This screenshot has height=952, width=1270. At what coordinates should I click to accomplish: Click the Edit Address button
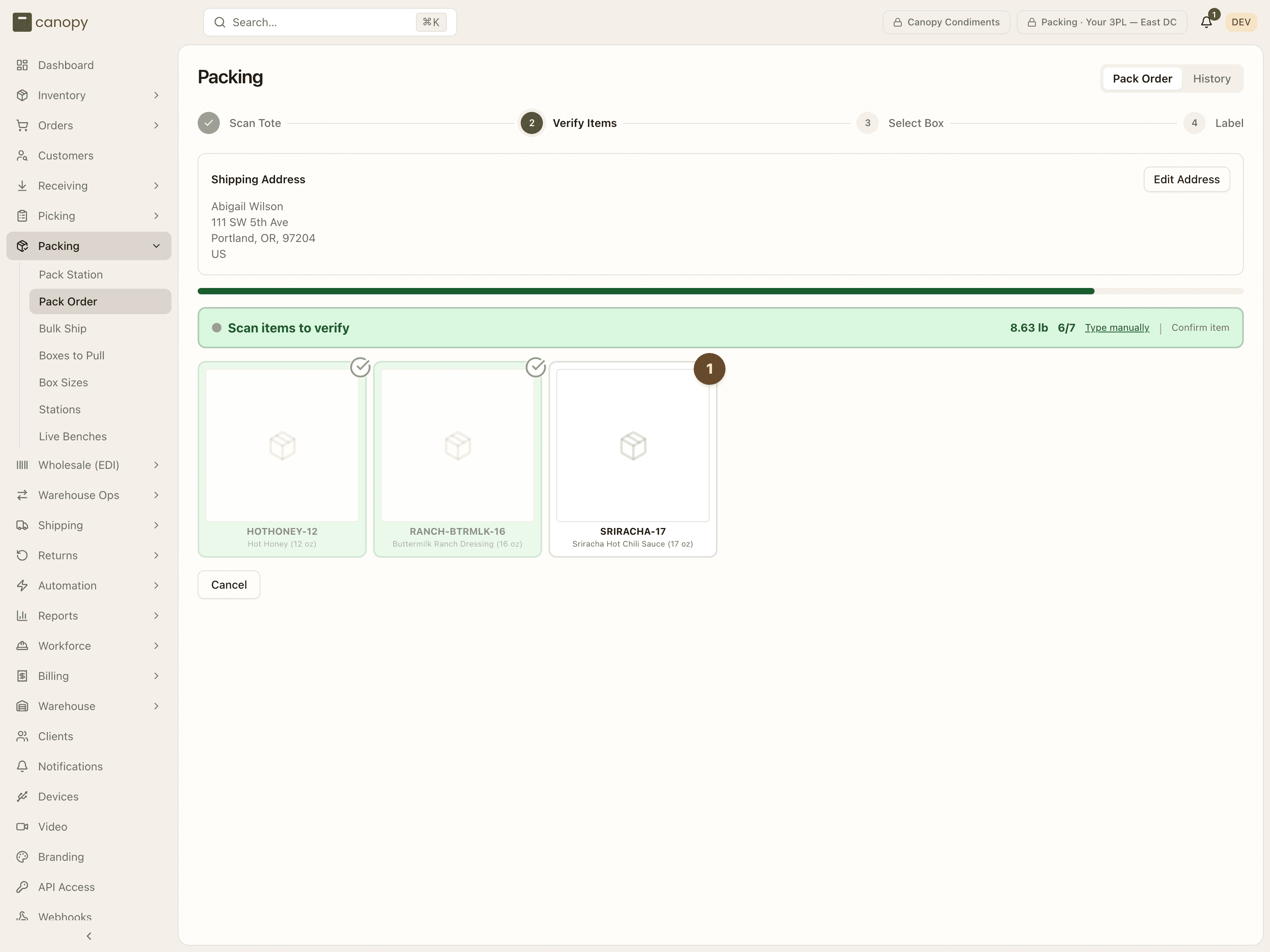click(1186, 180)
